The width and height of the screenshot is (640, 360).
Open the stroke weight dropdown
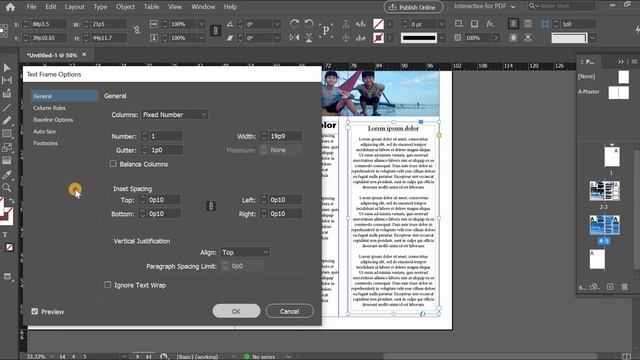coord(441,24)
